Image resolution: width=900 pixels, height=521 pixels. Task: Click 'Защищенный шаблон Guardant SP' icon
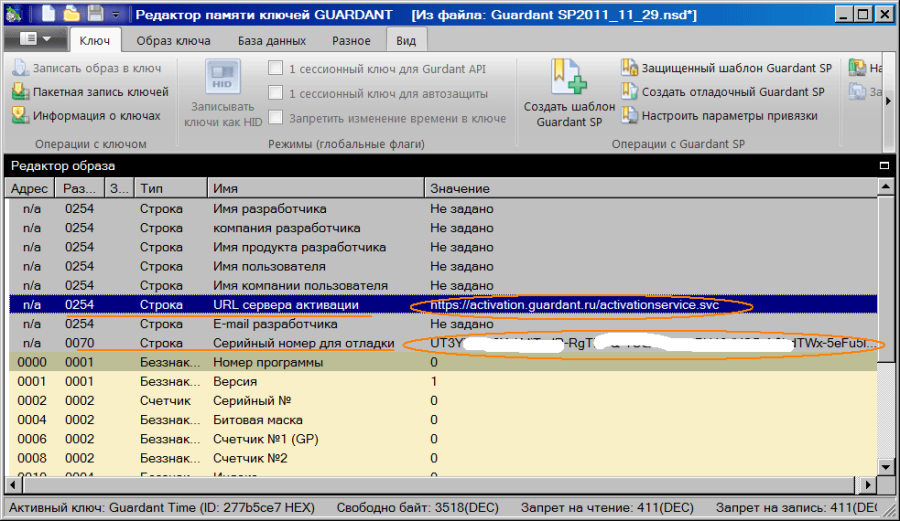pyautogui.click(x=629, y=68)
